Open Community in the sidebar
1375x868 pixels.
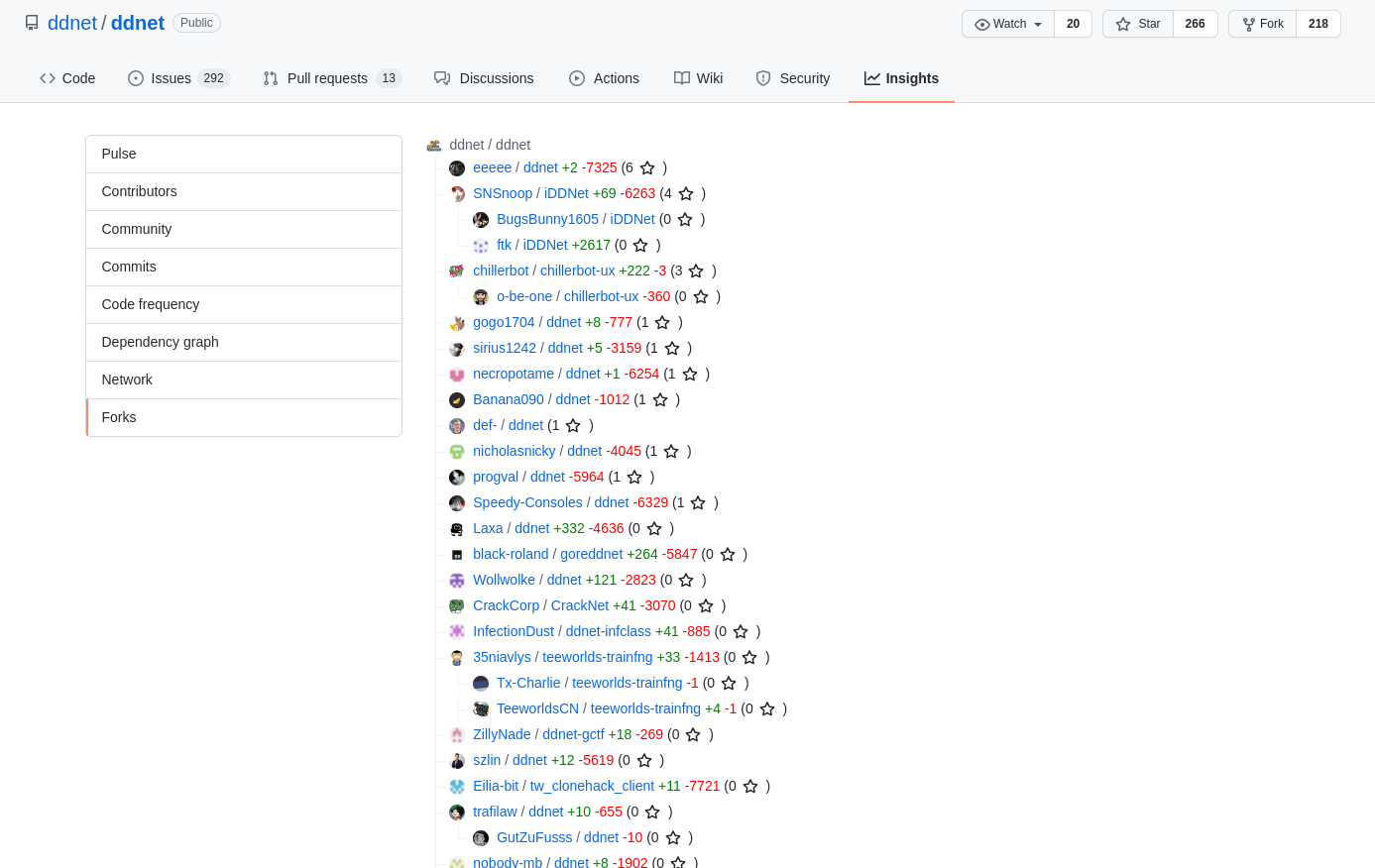tap(244, 230)
